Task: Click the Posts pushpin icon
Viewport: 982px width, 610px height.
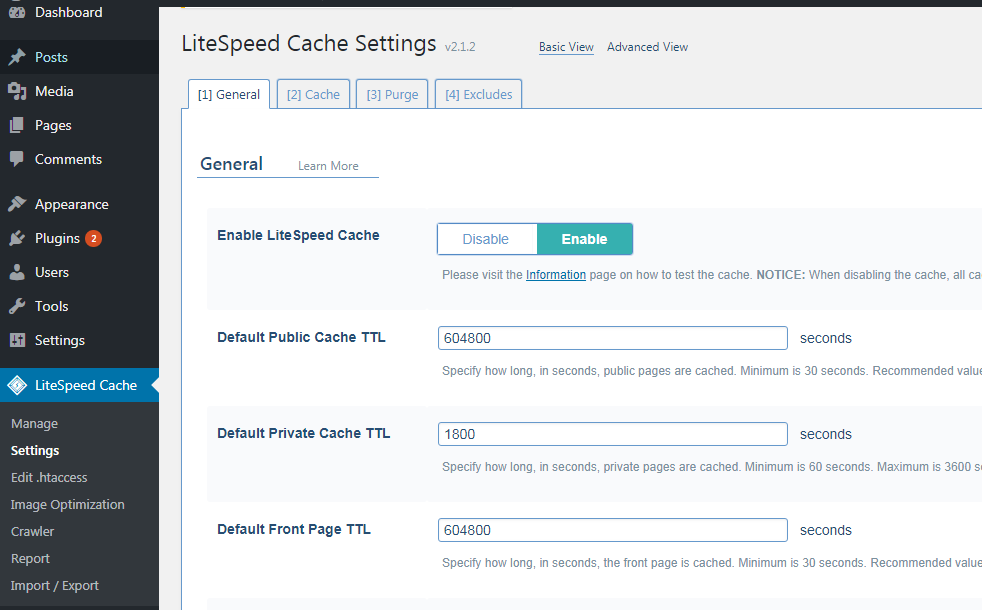Action: 17,57
